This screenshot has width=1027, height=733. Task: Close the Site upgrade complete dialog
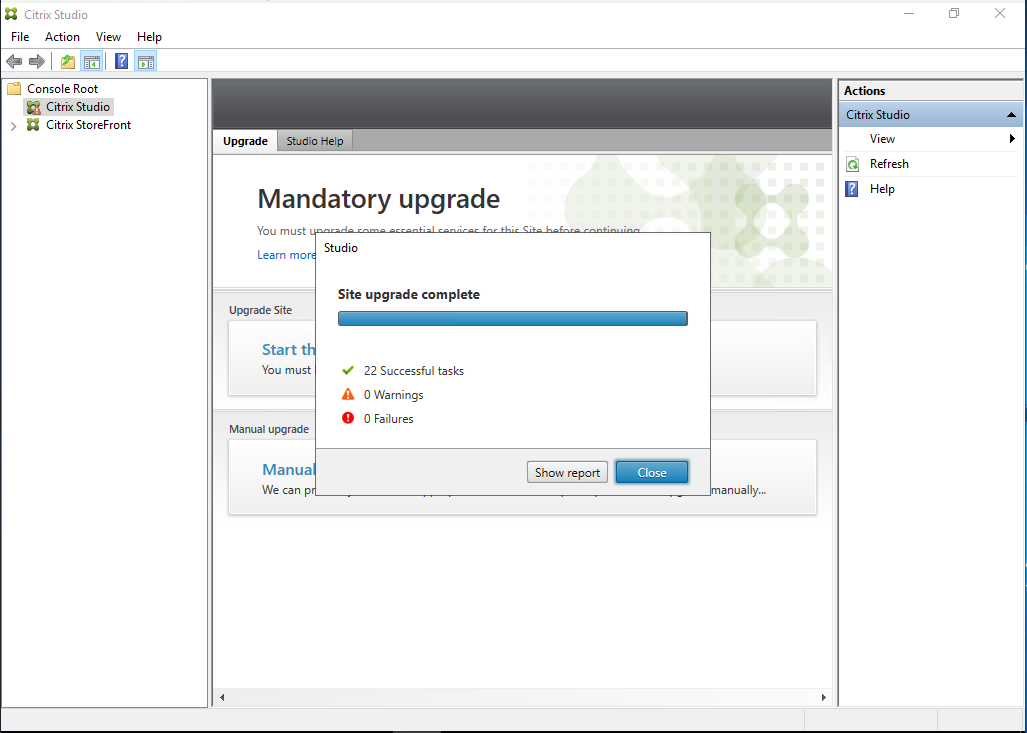coord(652,472)
